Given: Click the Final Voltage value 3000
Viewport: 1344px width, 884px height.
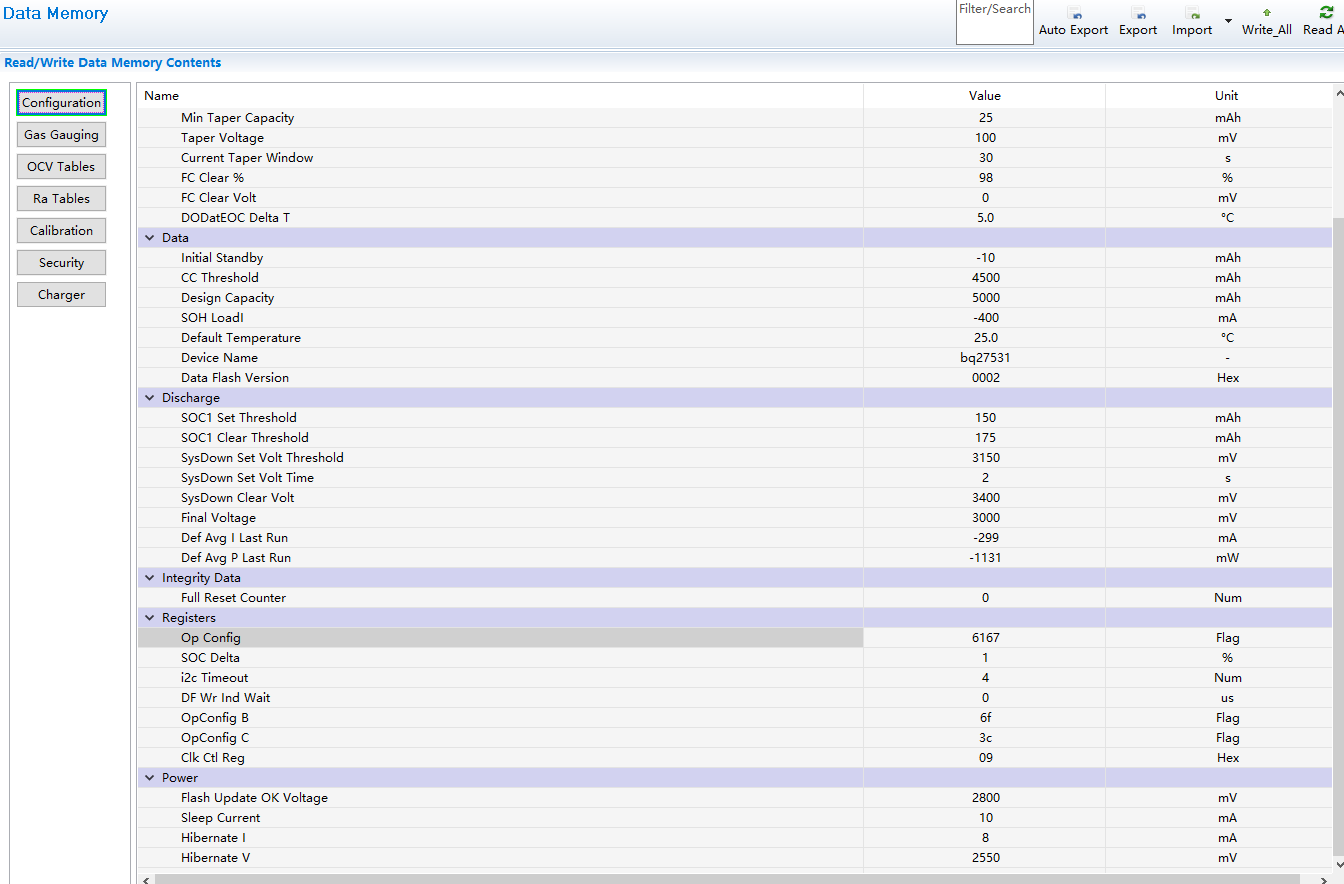Looking at the screenshot, I should tap(985, 518).
